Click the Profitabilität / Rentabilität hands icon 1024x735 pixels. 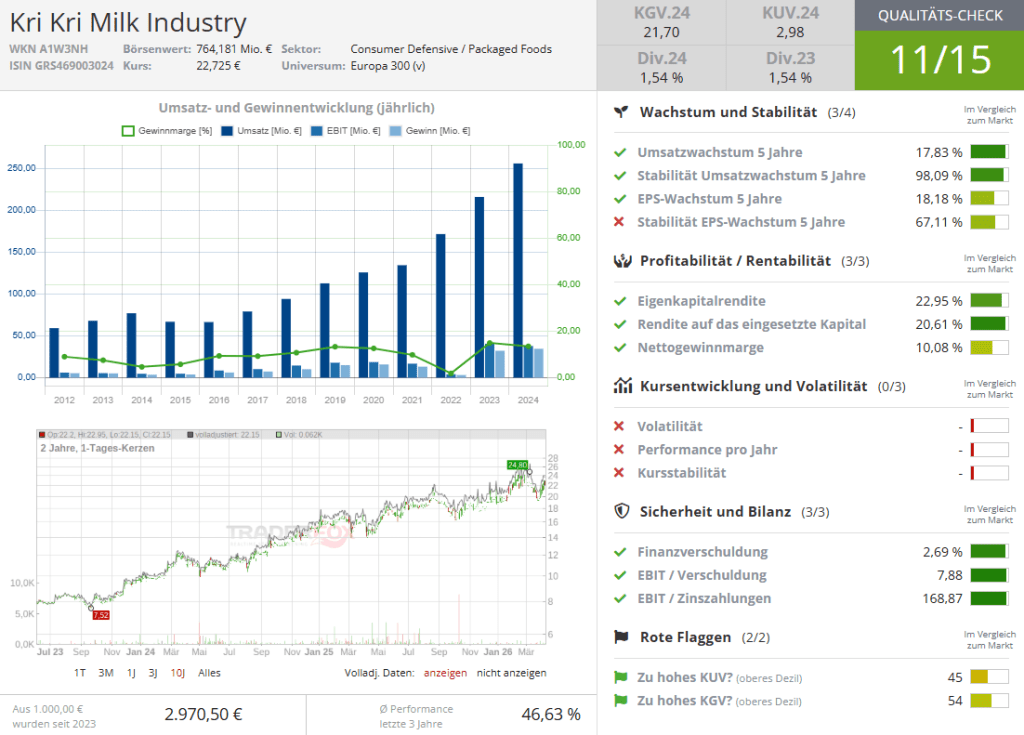click(621, 261)
